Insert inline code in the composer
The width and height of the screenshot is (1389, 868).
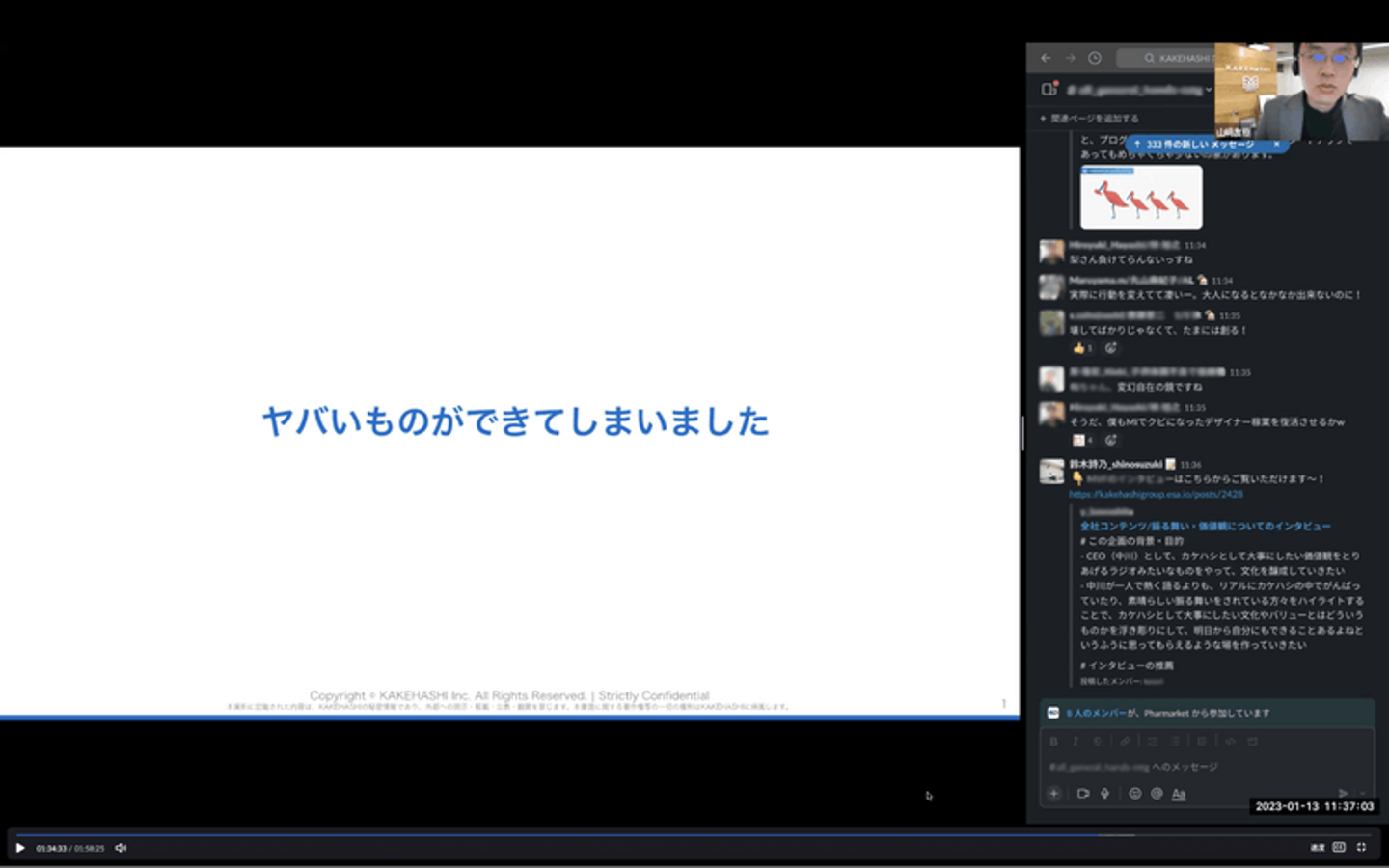coord(1230,742)
